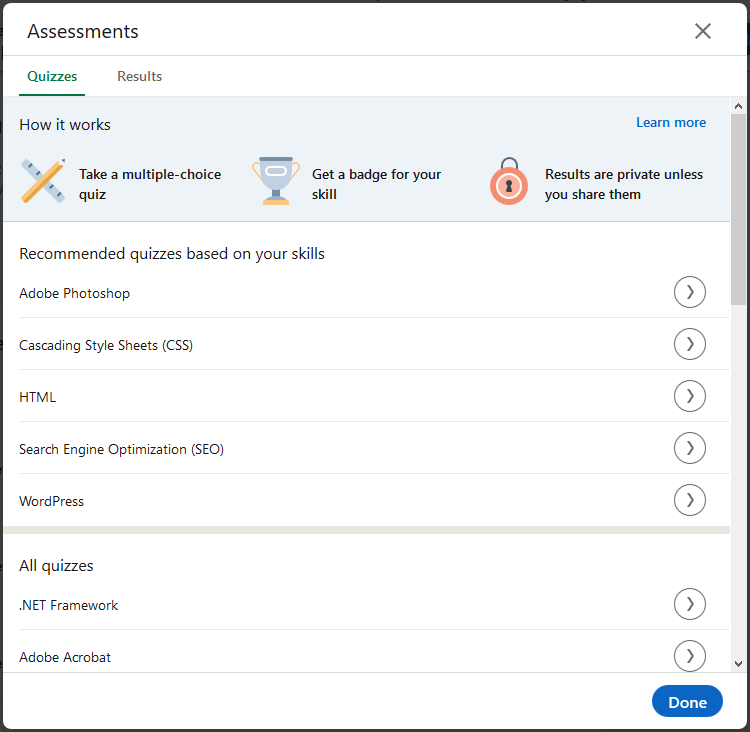
Task: Open the Search Engine Optimization quiz chevron
Action: pos(690,448)
